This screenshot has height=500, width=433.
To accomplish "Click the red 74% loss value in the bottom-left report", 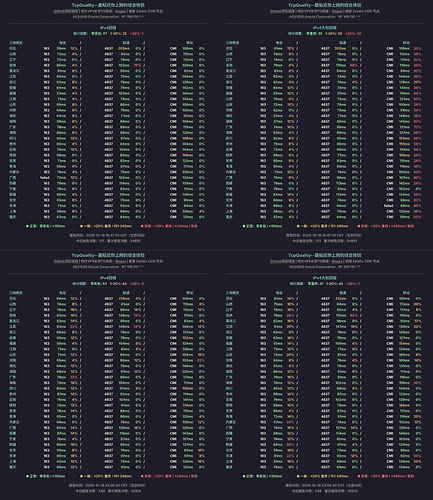I will coord(137,315).
